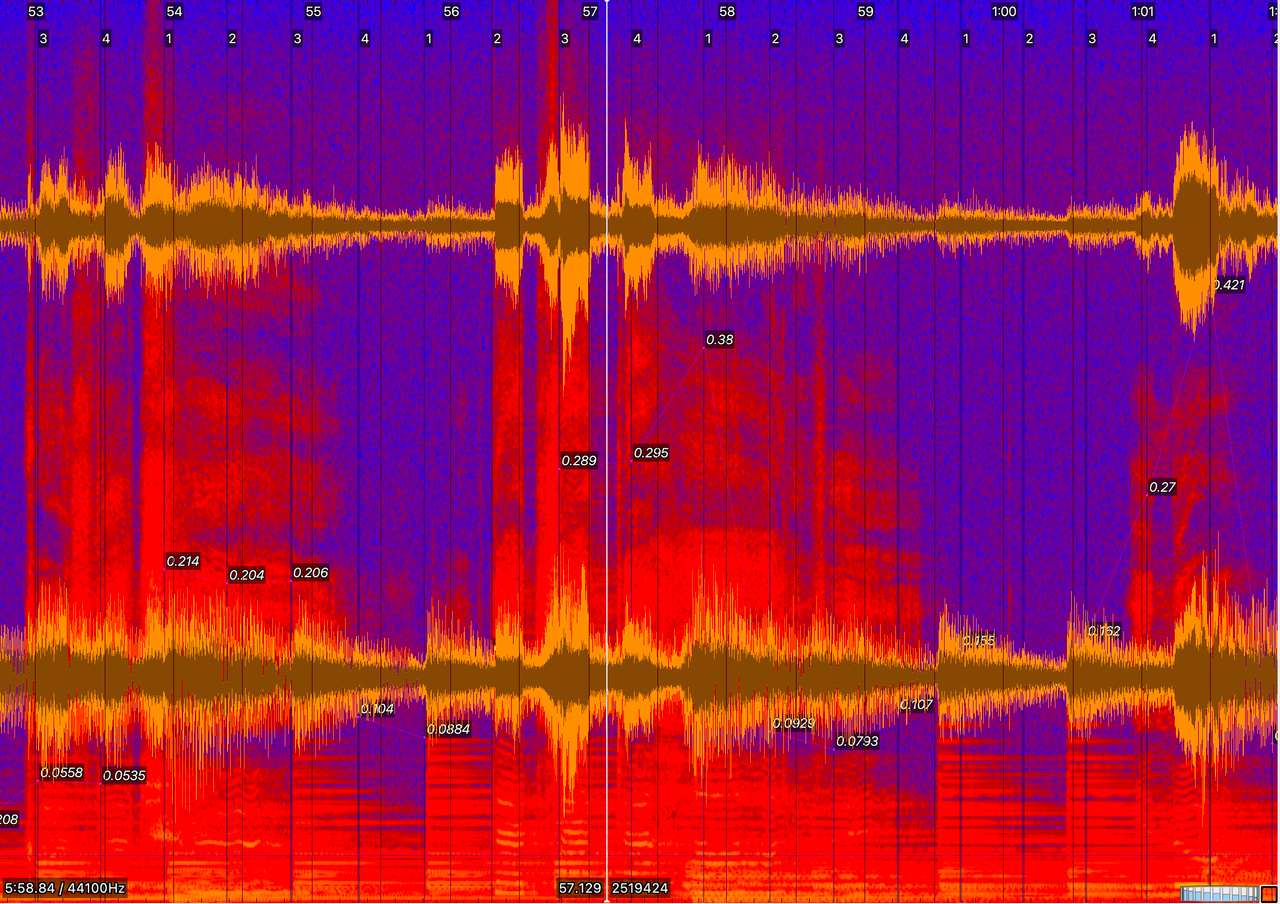
Task: Select the 0.38 curve point label
Action: pyautogui.click(x=720, y=340)
